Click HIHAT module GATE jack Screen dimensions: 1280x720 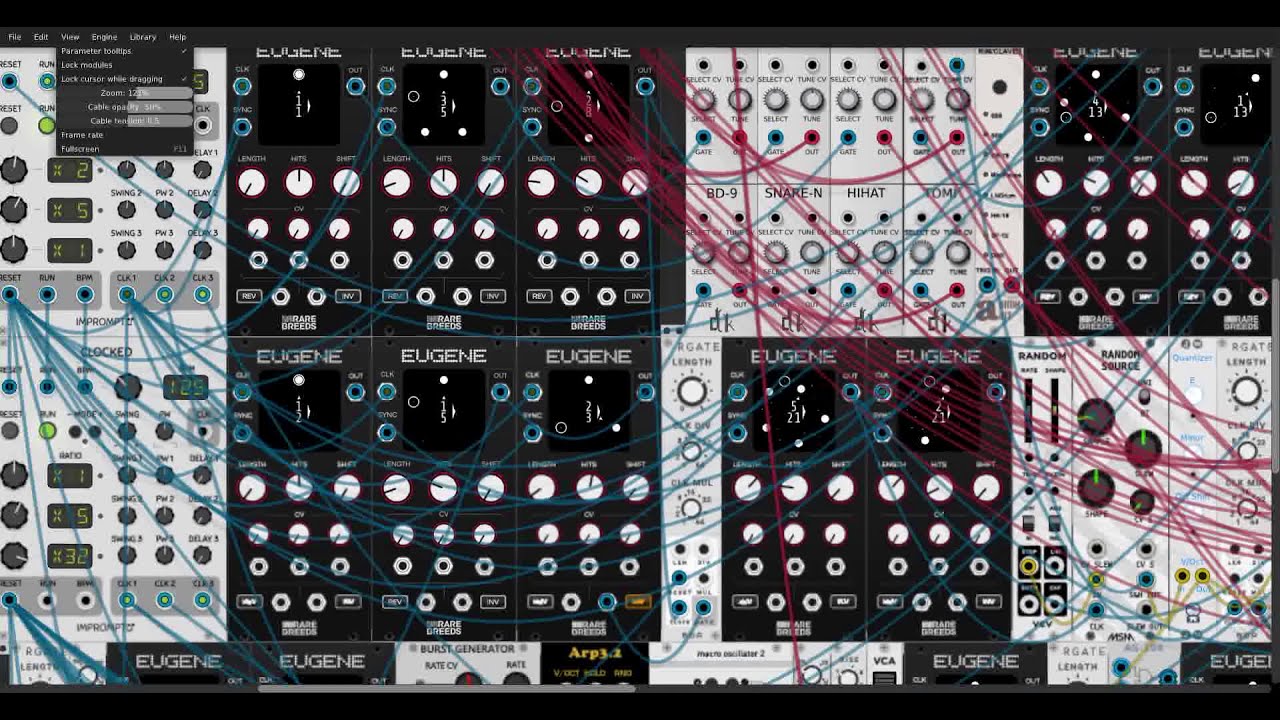pos(848,291)
